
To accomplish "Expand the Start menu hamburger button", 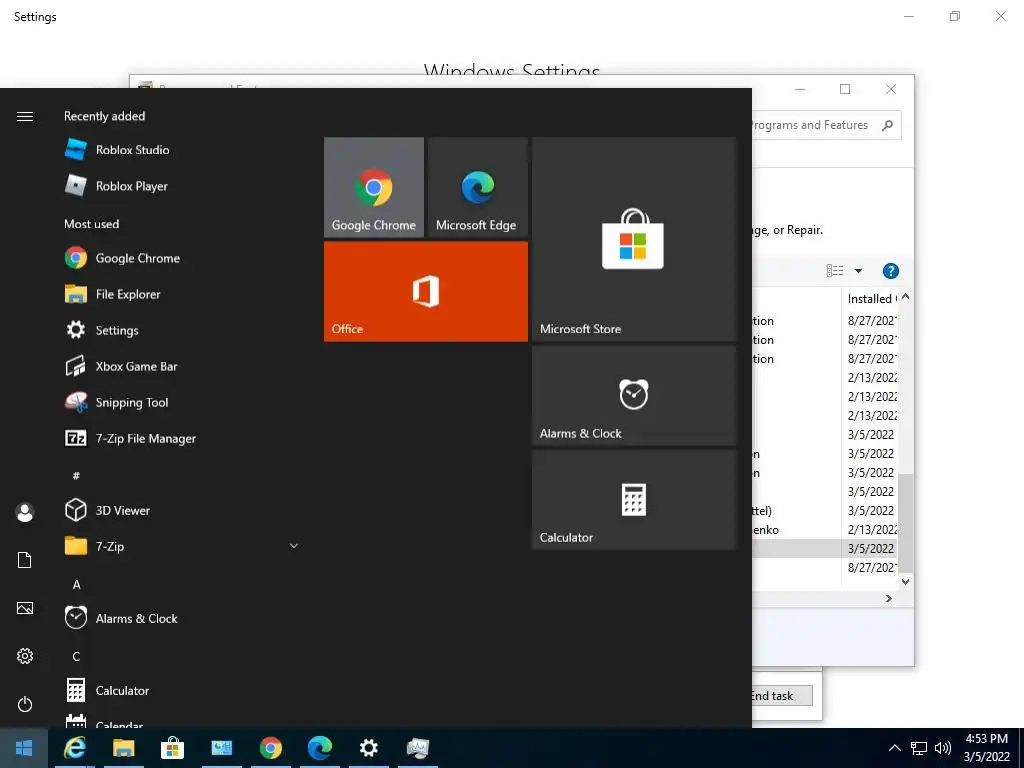I will coord(25,116).
